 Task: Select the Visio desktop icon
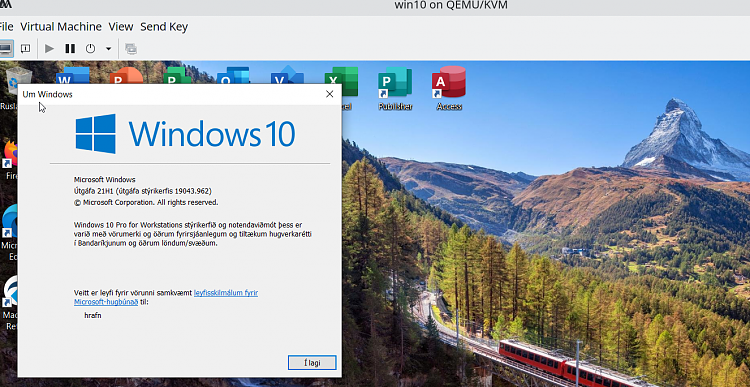pyautogui.click(x=287, y=76)
